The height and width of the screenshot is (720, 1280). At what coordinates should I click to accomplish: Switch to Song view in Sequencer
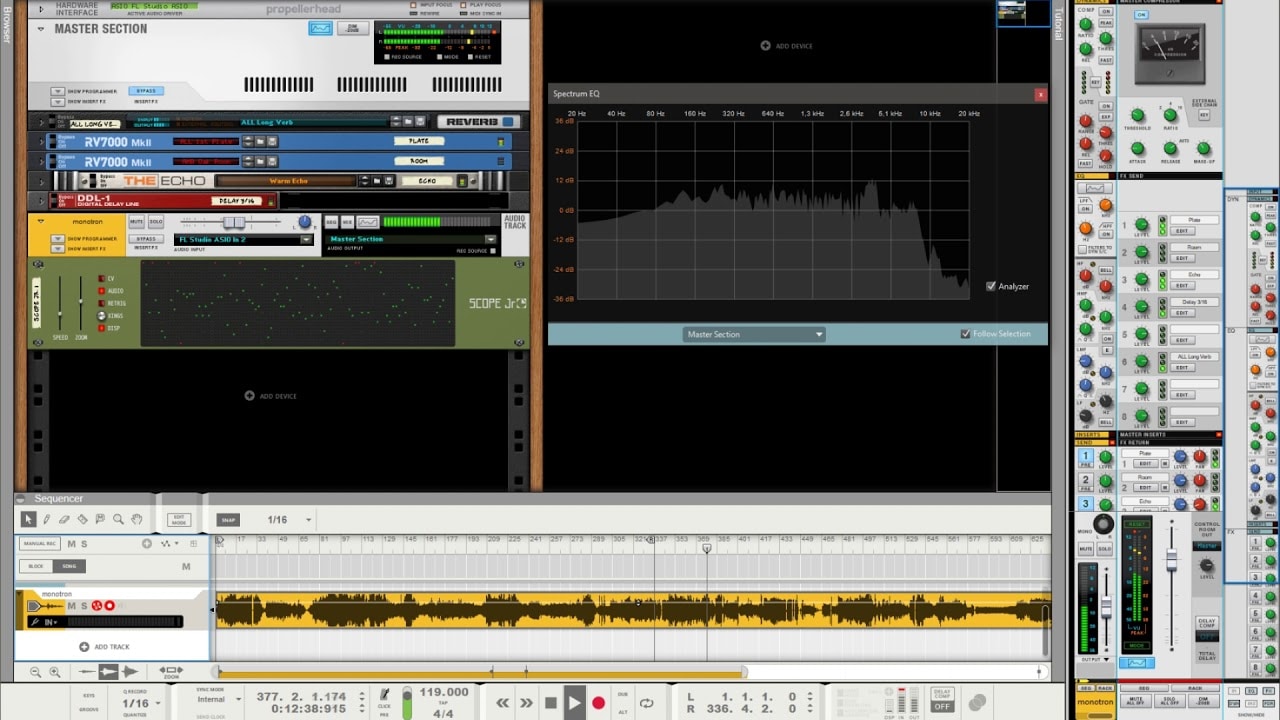click(69, 566)
